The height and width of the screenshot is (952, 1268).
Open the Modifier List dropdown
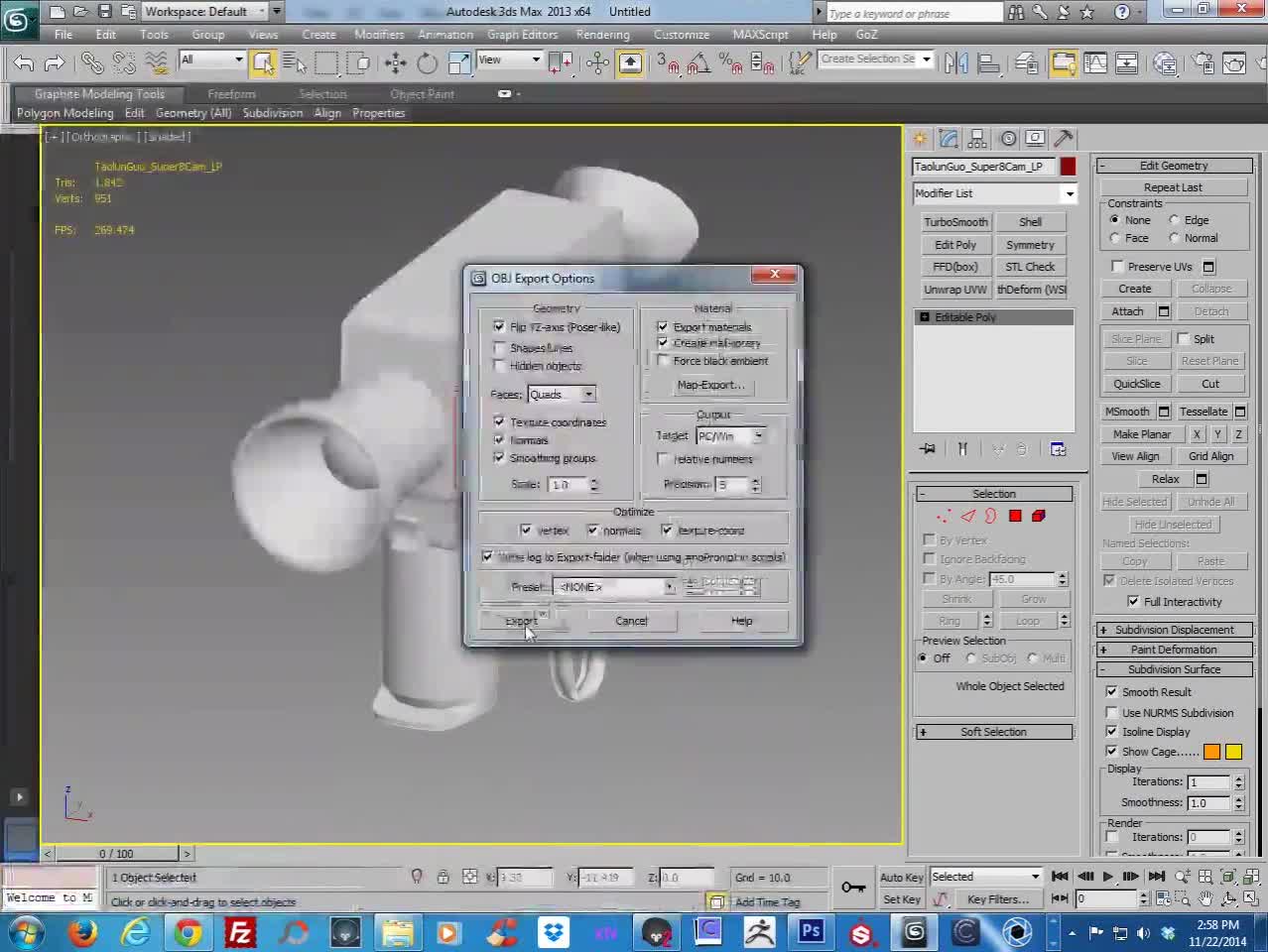click(995, 193)
